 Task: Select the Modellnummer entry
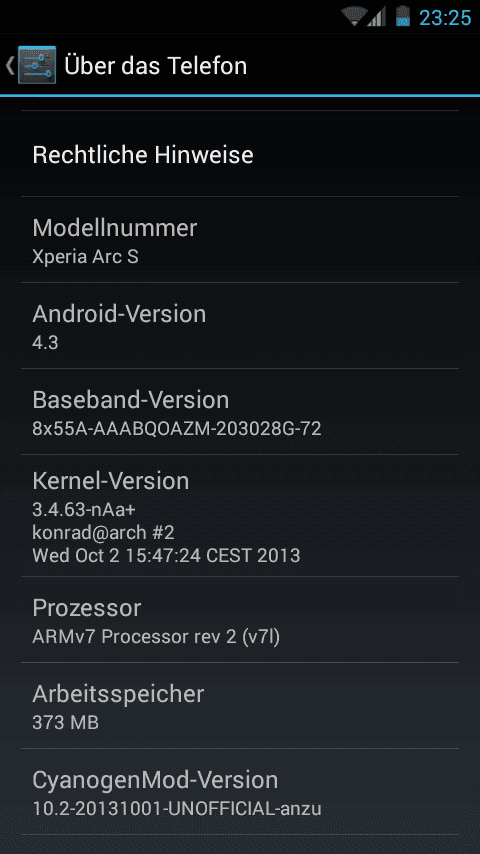click(240, 240)
